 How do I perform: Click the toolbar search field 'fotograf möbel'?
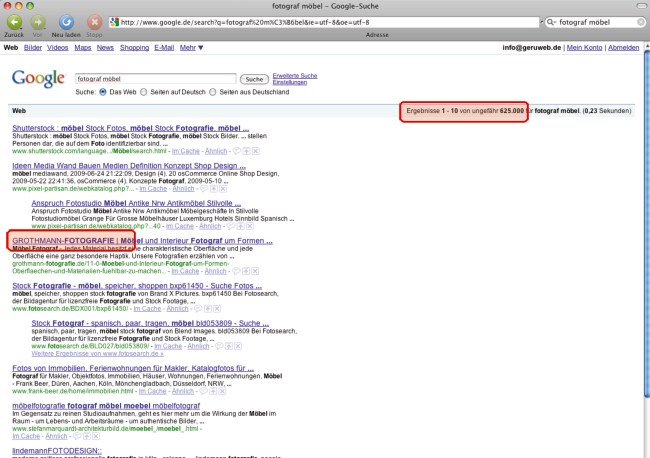[596, 22]
